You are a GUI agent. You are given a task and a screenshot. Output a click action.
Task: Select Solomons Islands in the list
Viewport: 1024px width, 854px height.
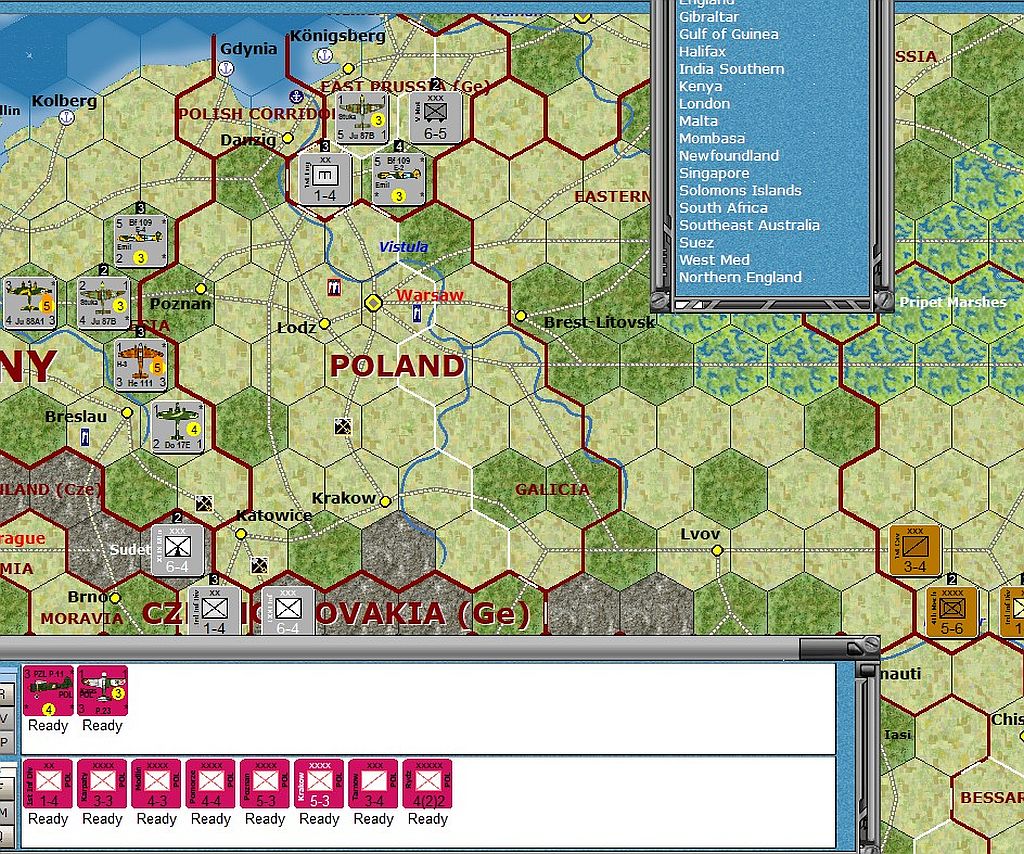741,190
